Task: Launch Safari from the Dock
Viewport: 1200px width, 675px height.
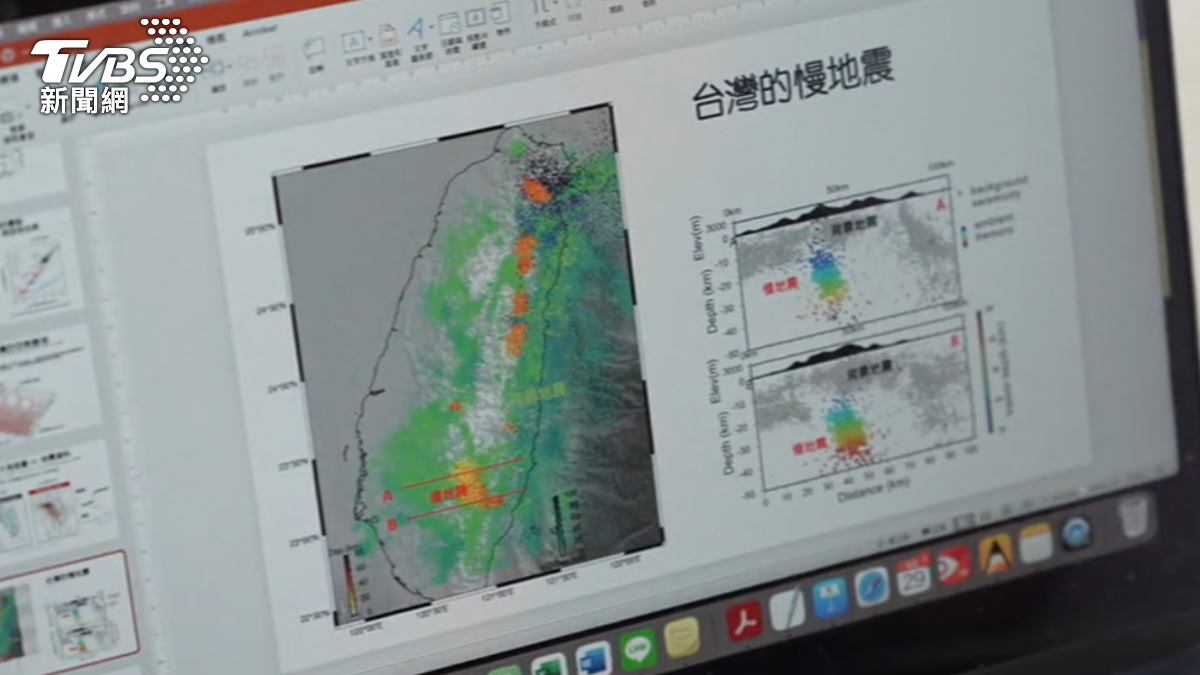Action: point(871,587)
